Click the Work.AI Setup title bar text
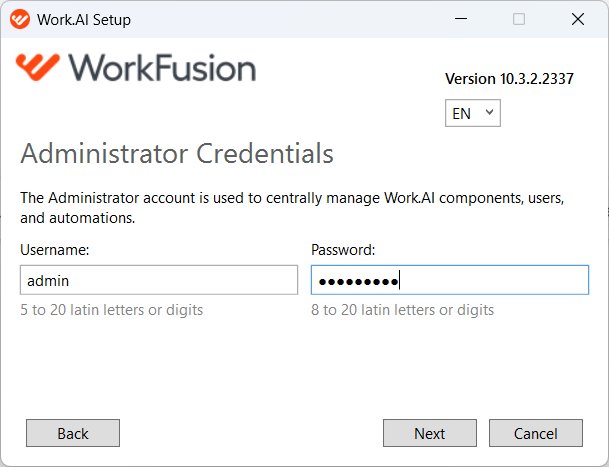 pos(84,20)
